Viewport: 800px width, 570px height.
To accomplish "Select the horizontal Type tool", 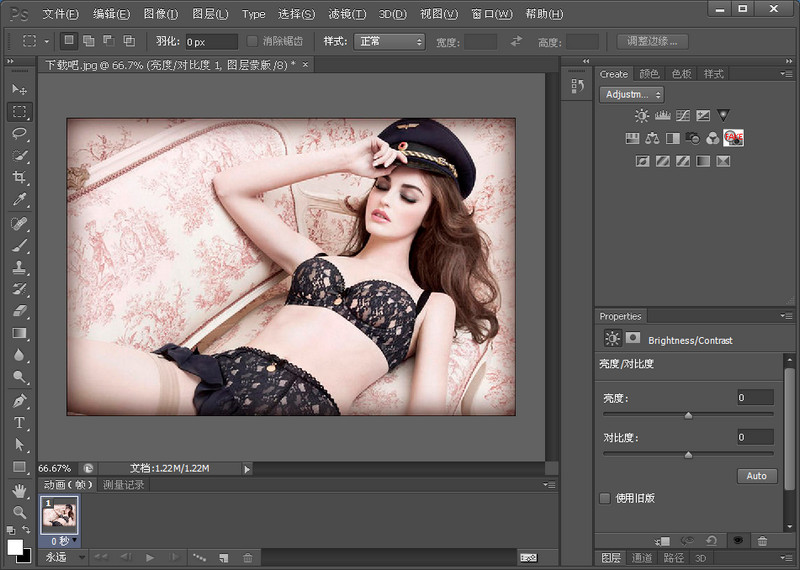I will (x=19, y=422).
